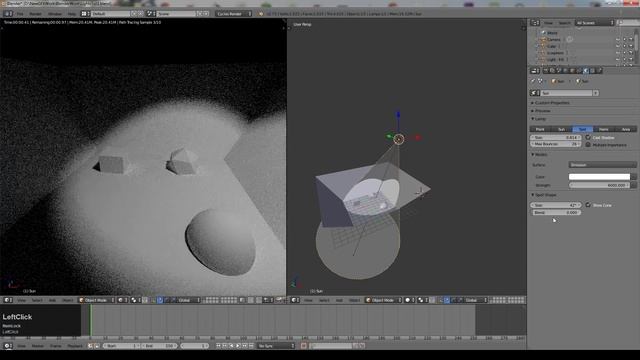Play the animation in the timeline
640x360 pixels.
[238, 346]
